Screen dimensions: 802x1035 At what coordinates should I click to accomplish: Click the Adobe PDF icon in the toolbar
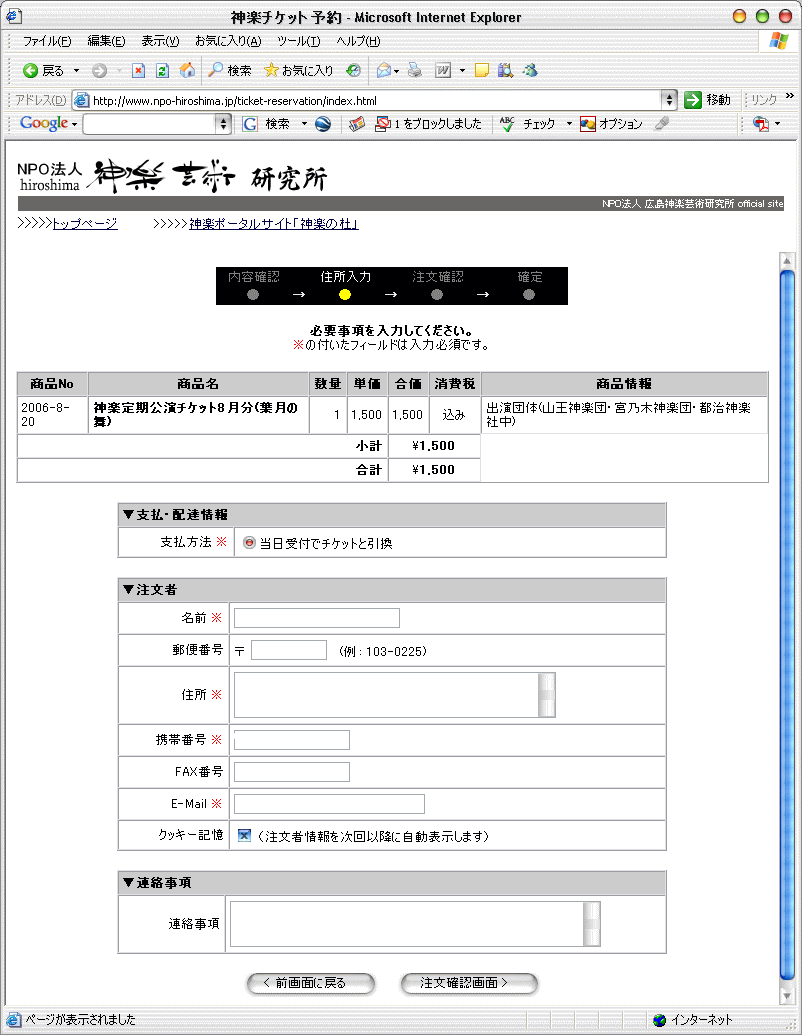coord(761,123)
